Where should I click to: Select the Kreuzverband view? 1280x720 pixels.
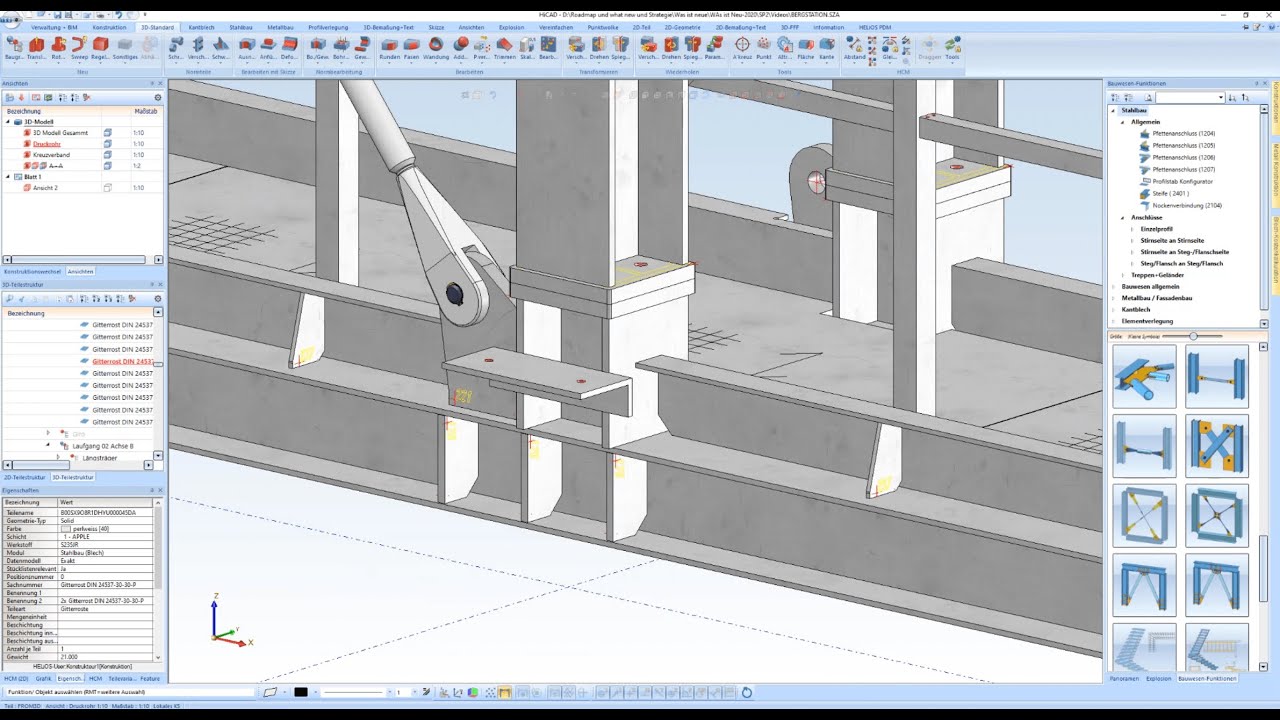tap(51, 155)
